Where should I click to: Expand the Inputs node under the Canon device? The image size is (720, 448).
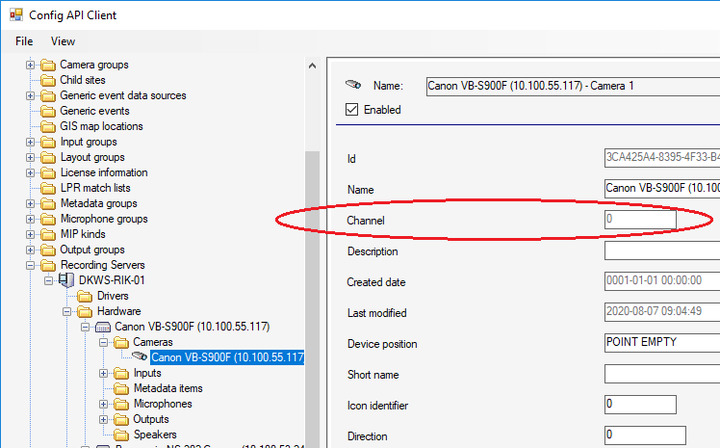pyautogui.click(x=103, y=373)
